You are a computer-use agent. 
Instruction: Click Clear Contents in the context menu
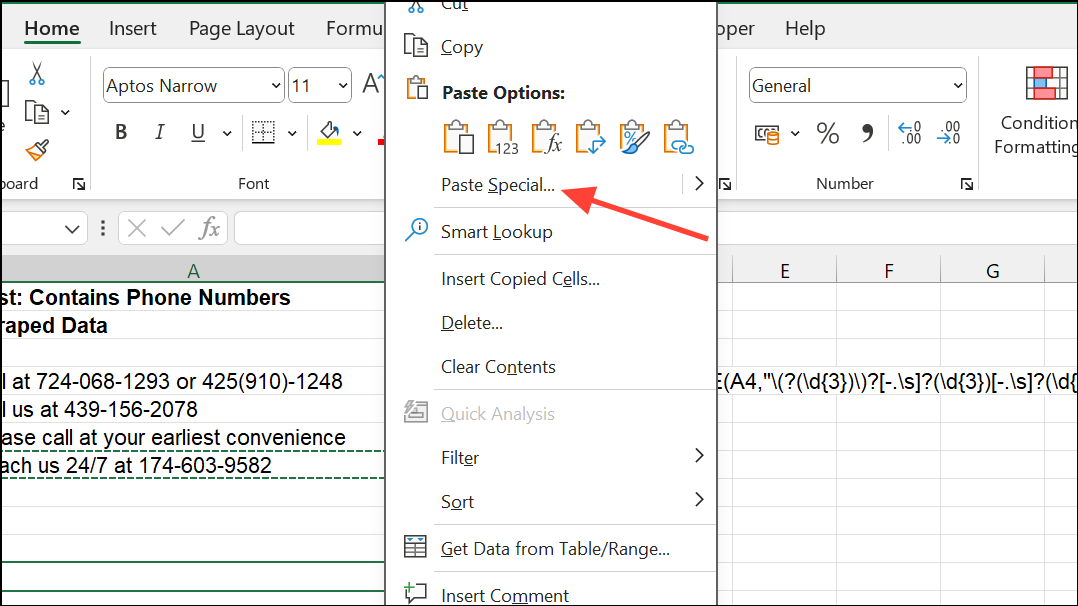tap(498, 367)
